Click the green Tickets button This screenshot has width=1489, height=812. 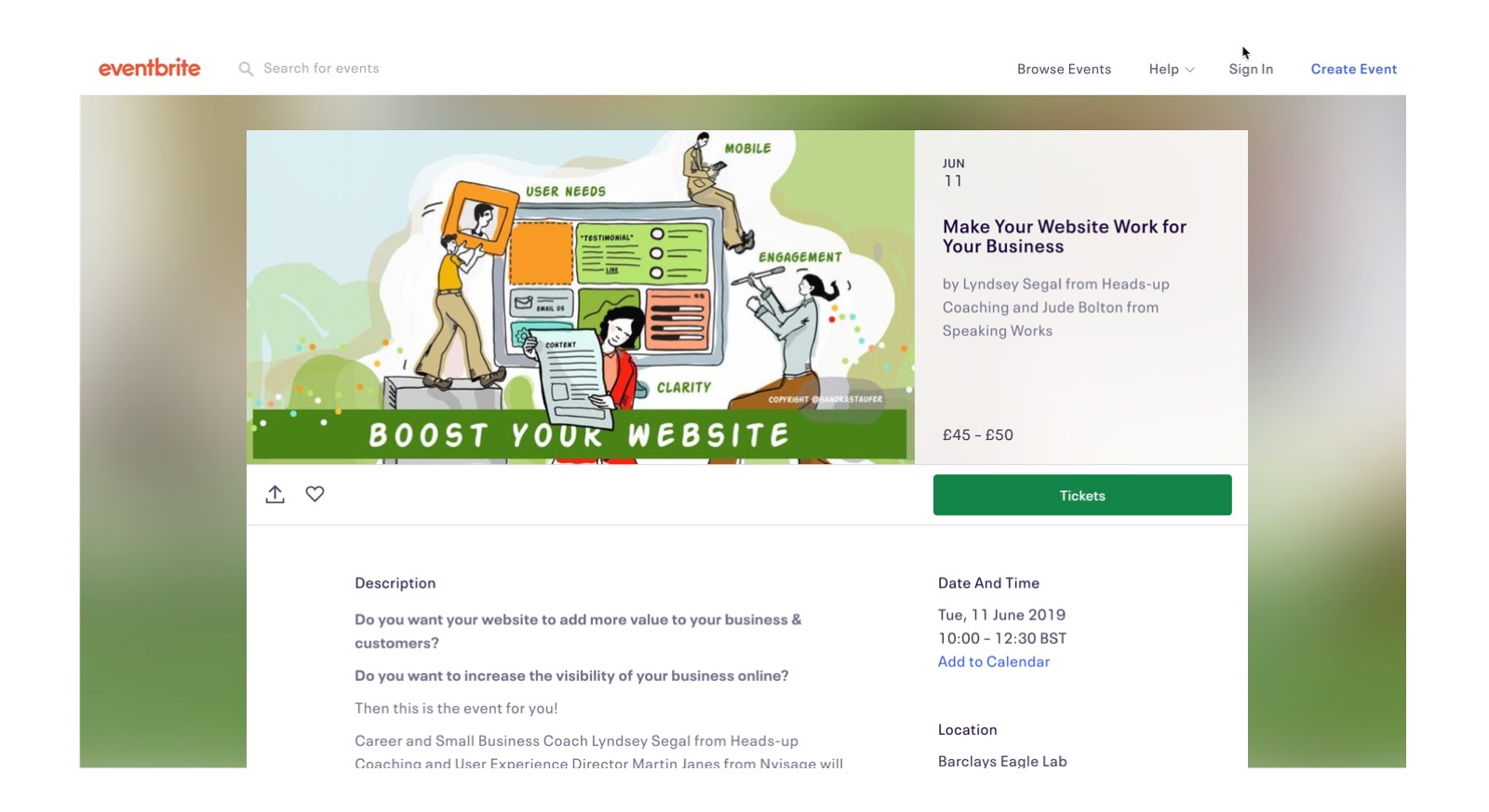click(1082, 495)
